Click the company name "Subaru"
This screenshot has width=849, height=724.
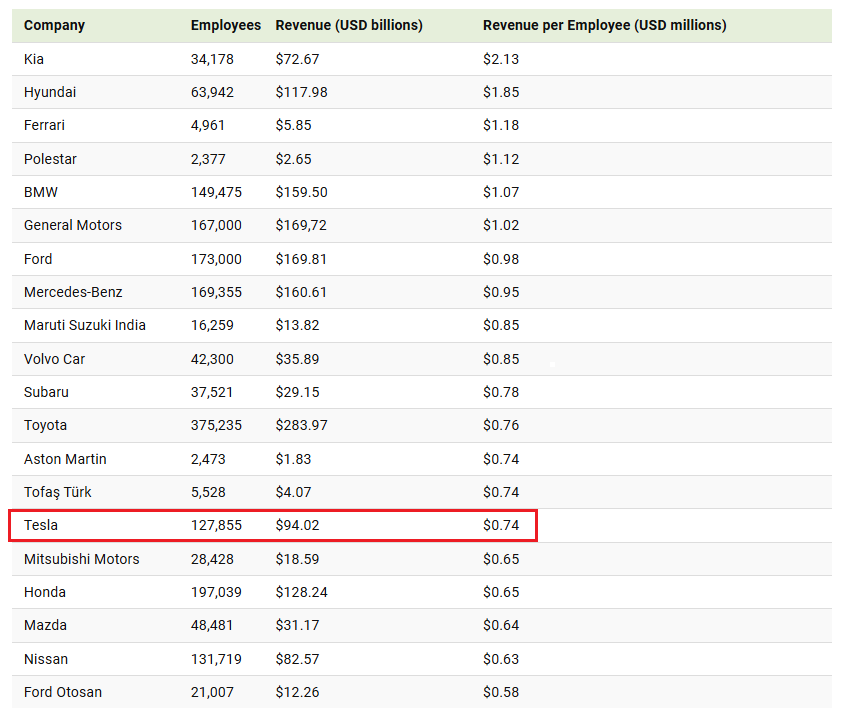tap(46, 393)
